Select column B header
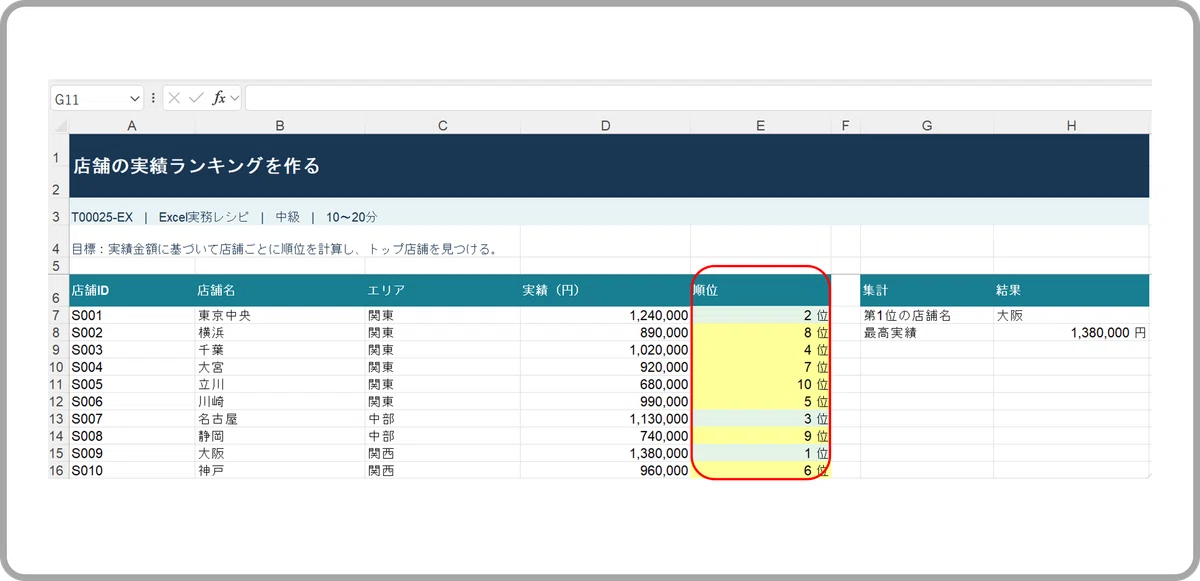The width and height of the screenshot is (1200, 581). point(280,126)
